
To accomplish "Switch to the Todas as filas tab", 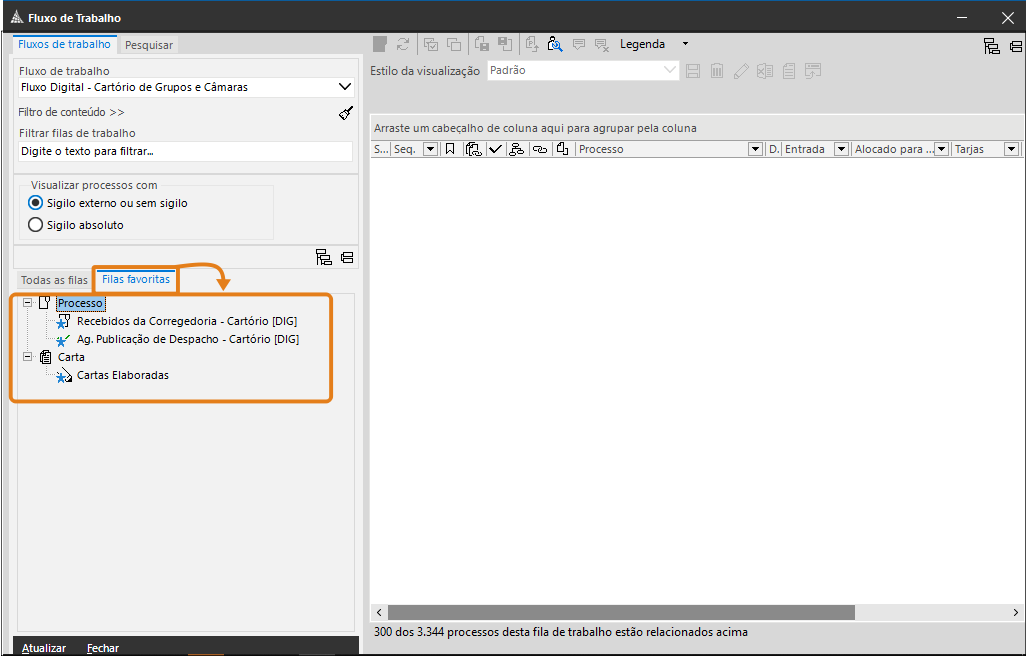I will (54, 280).
